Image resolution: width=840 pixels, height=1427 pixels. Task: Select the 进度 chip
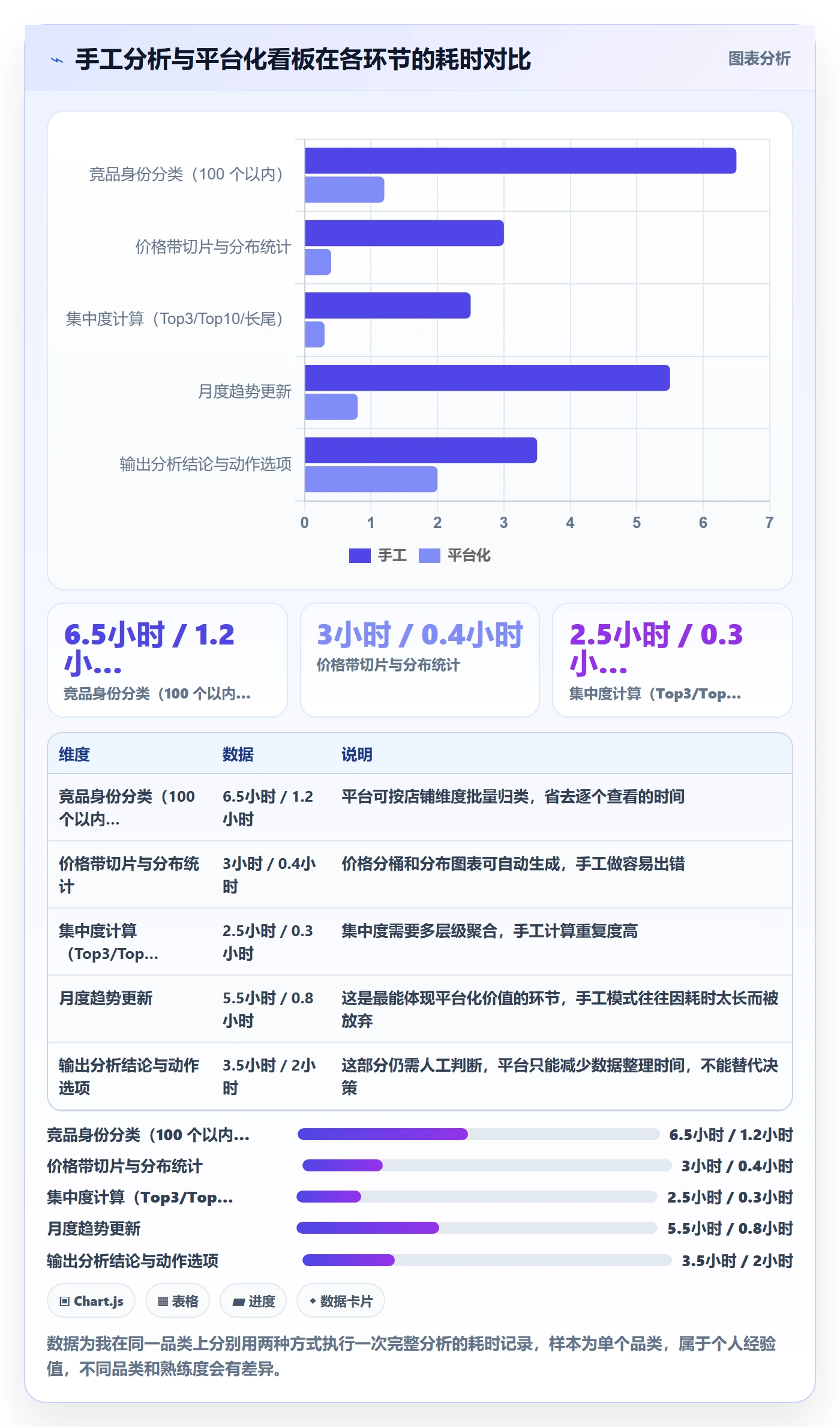253,1301
